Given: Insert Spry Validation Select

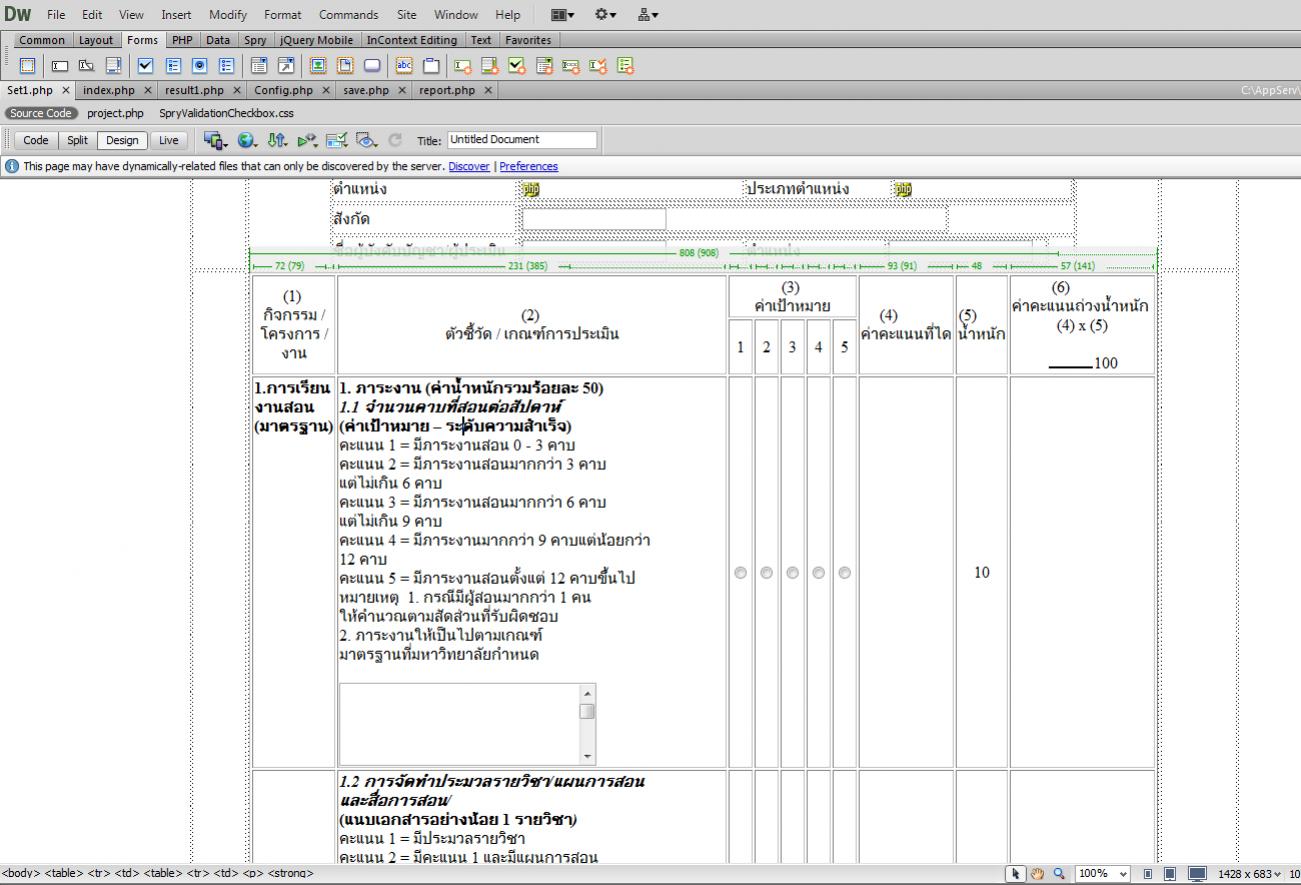Looking at the screenshot, I should coord(544,65).
